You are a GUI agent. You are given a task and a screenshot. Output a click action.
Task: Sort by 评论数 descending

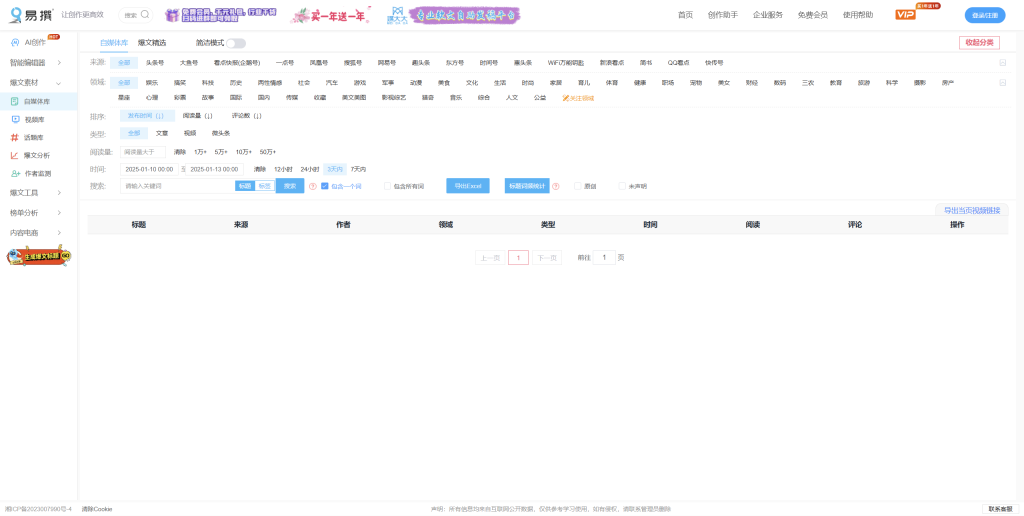(x=246, y=116)
